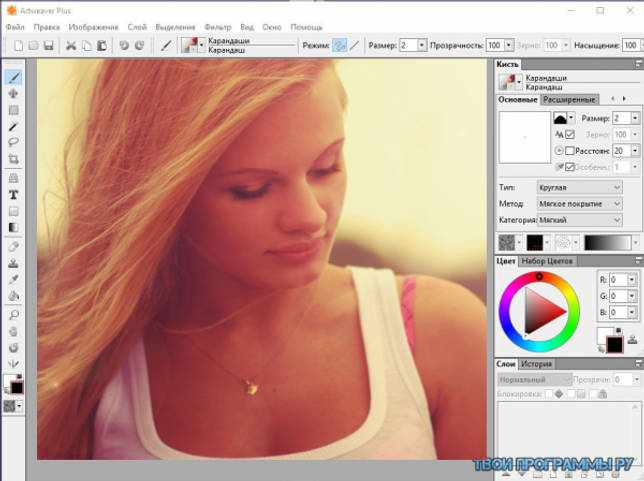The image size is (644, 481).
Task: Click the New document icon
Action: 18,45
